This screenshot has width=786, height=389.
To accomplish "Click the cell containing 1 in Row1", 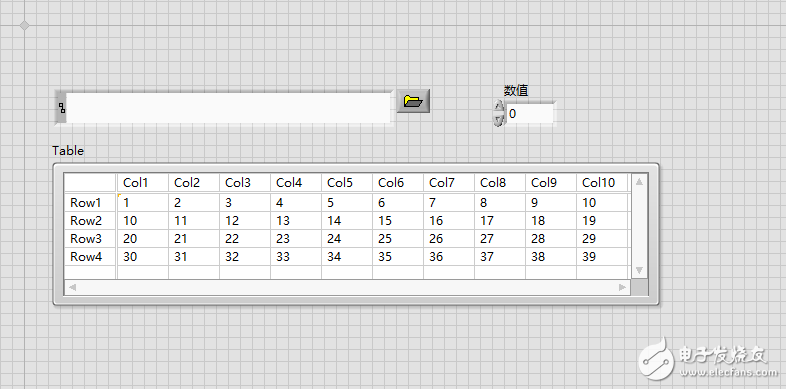I will [143, 203].
